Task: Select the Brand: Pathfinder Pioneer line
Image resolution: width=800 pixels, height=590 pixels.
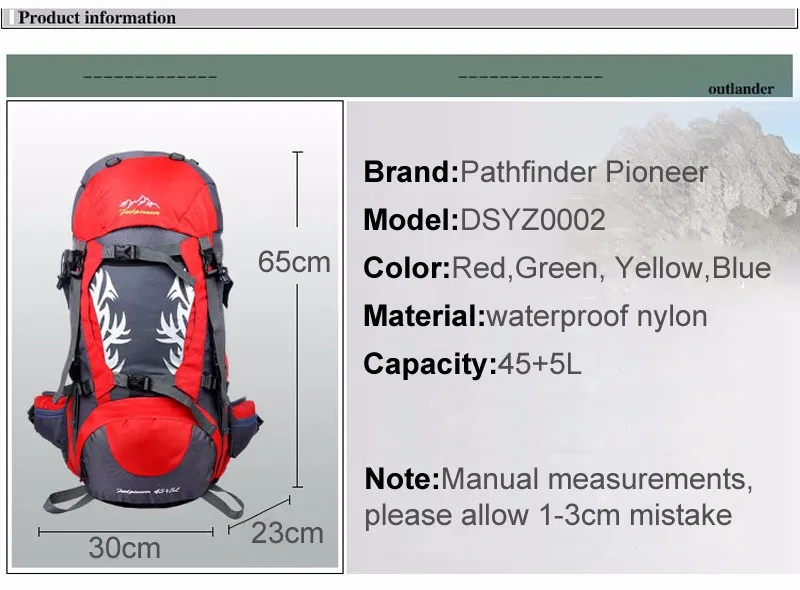Action: coord(535,172)
